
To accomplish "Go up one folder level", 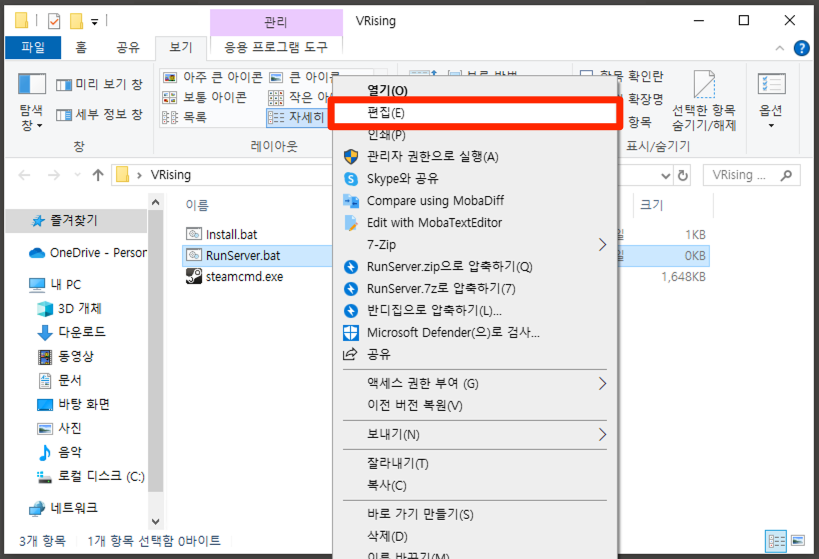I will [x=98, y=175].
